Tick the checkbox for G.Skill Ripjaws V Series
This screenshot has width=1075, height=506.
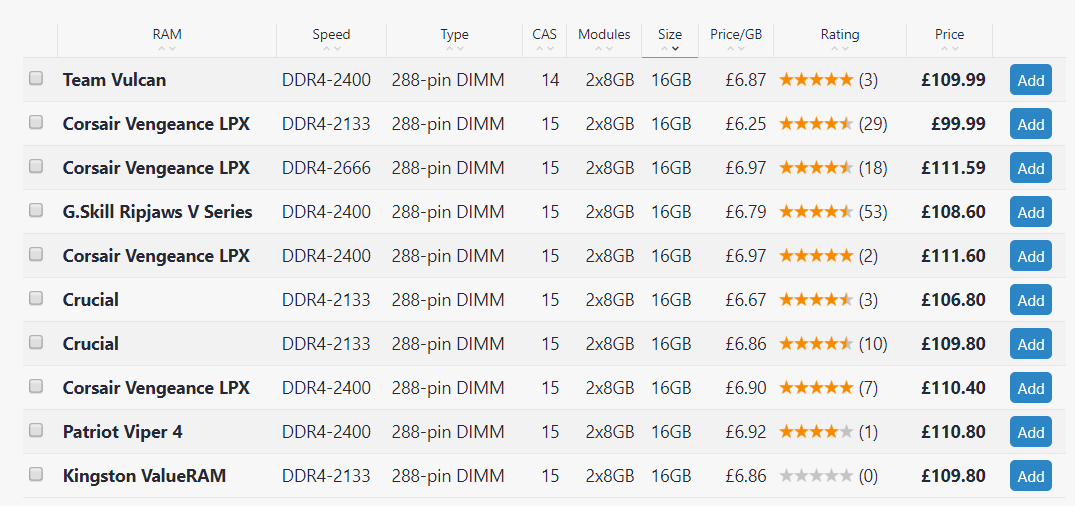coord(36,210)
